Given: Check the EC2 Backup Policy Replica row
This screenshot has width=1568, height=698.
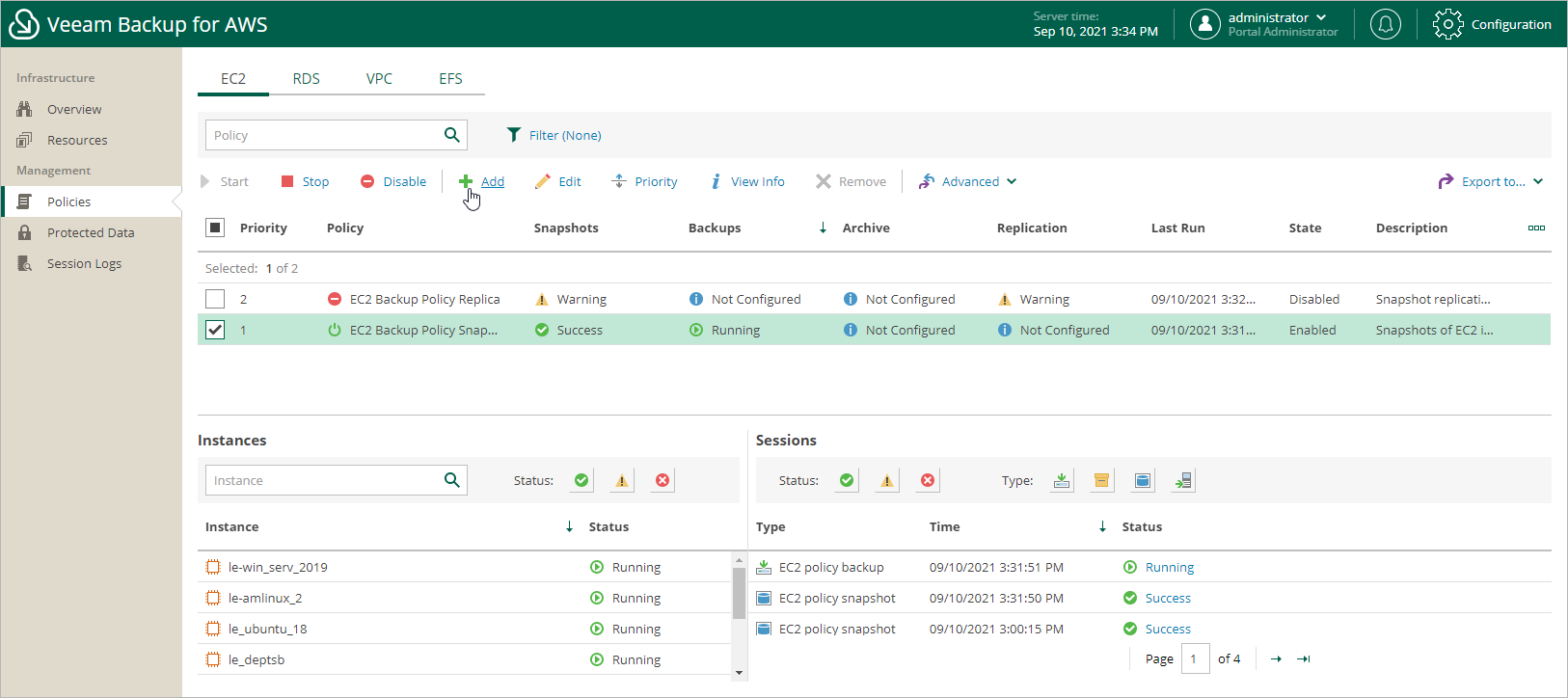Looking at the screenshot, I should click(215, 299).
